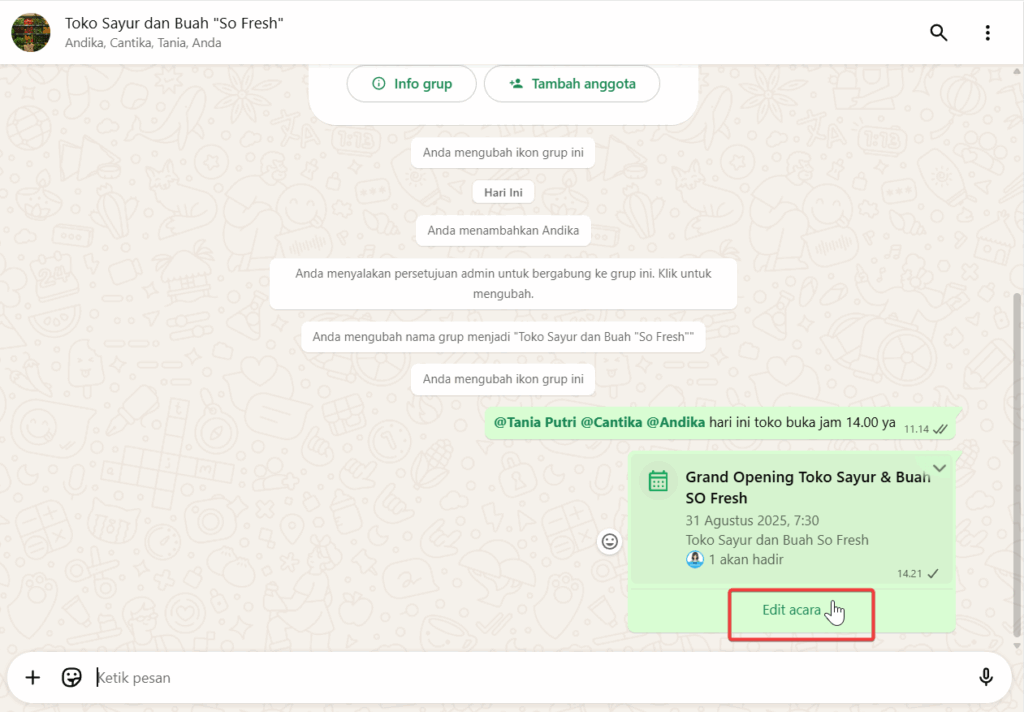1024x712 pixels.
Task: Open the Grand Opening event title
Action: click(x=806, y=487)
